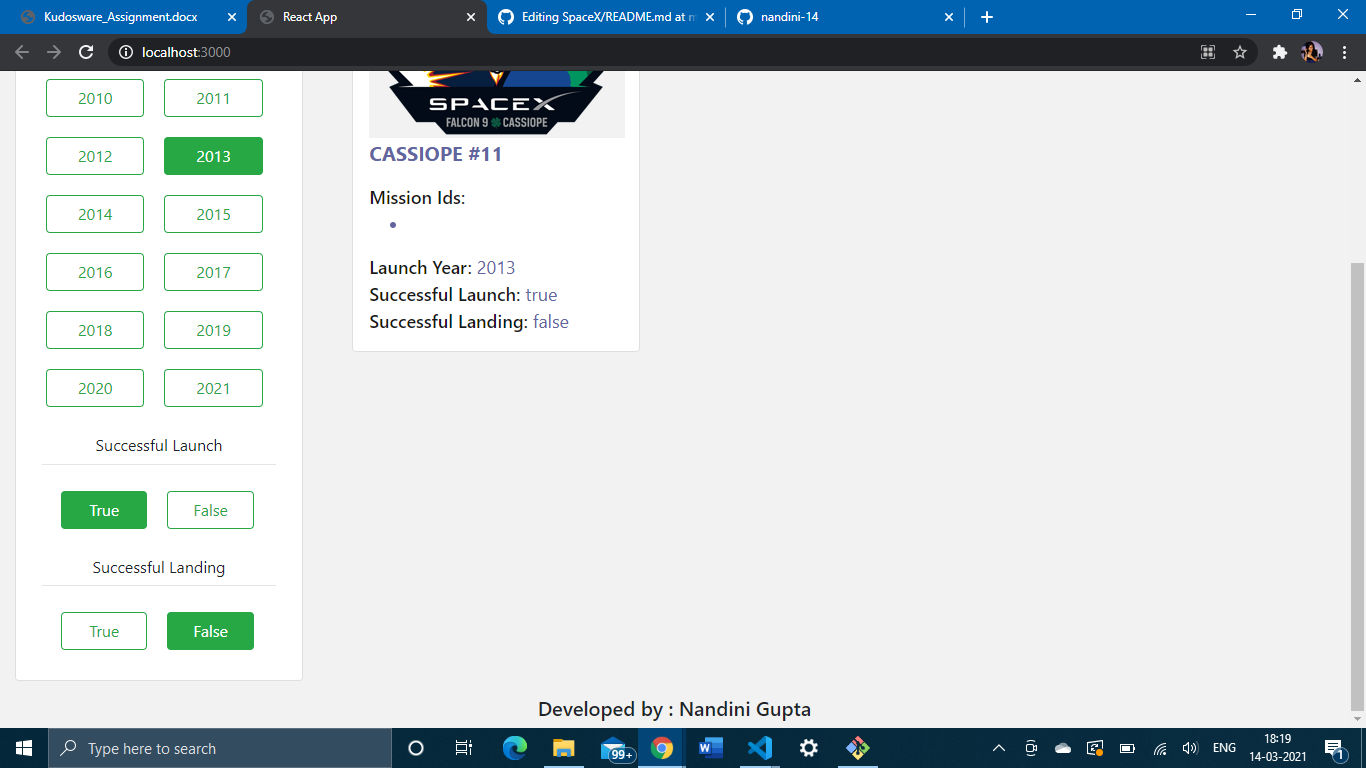Screen dimensions: 1366x768
Task: Set Successful Launch filter to False
Action: (x=210, y=510)
